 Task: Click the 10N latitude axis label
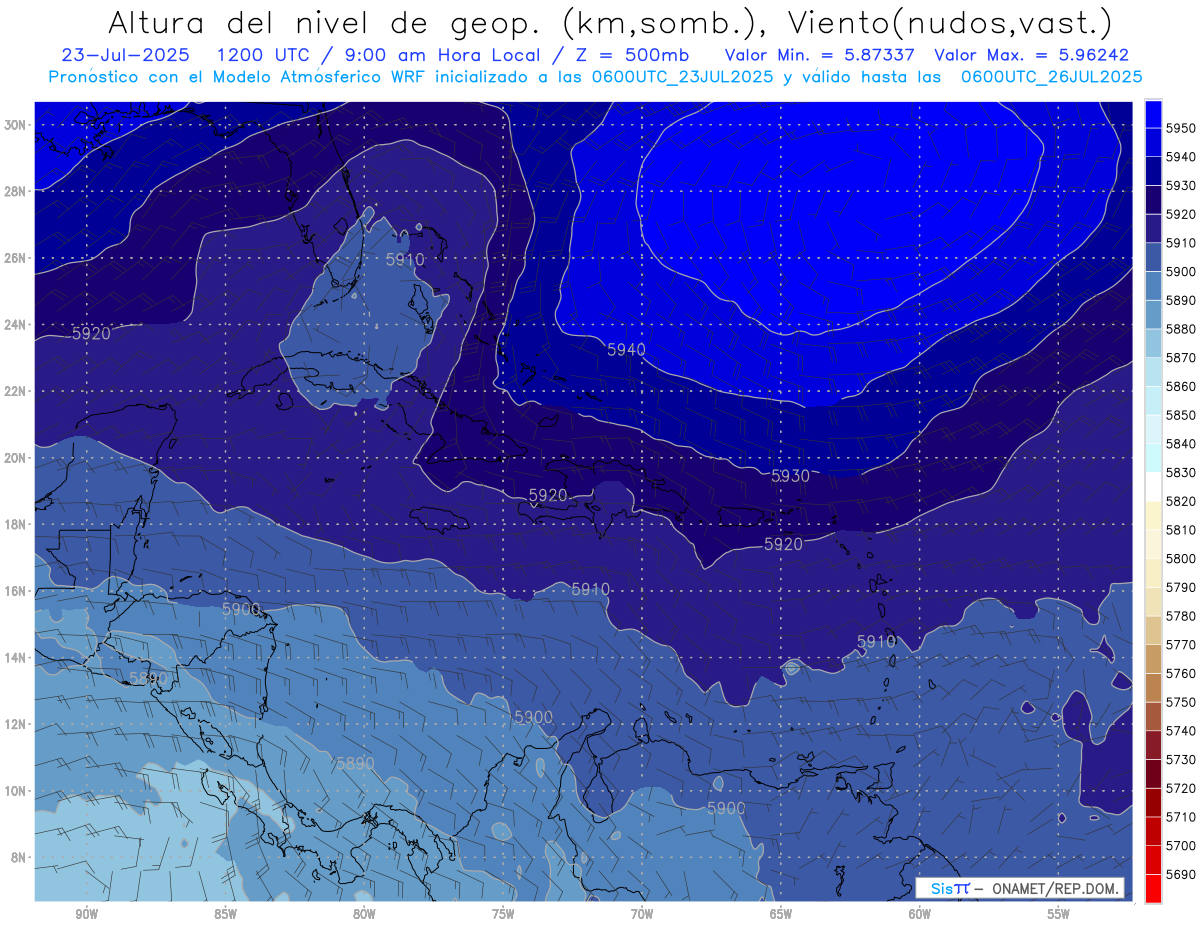pyautogui.click(x=15, y=791)
